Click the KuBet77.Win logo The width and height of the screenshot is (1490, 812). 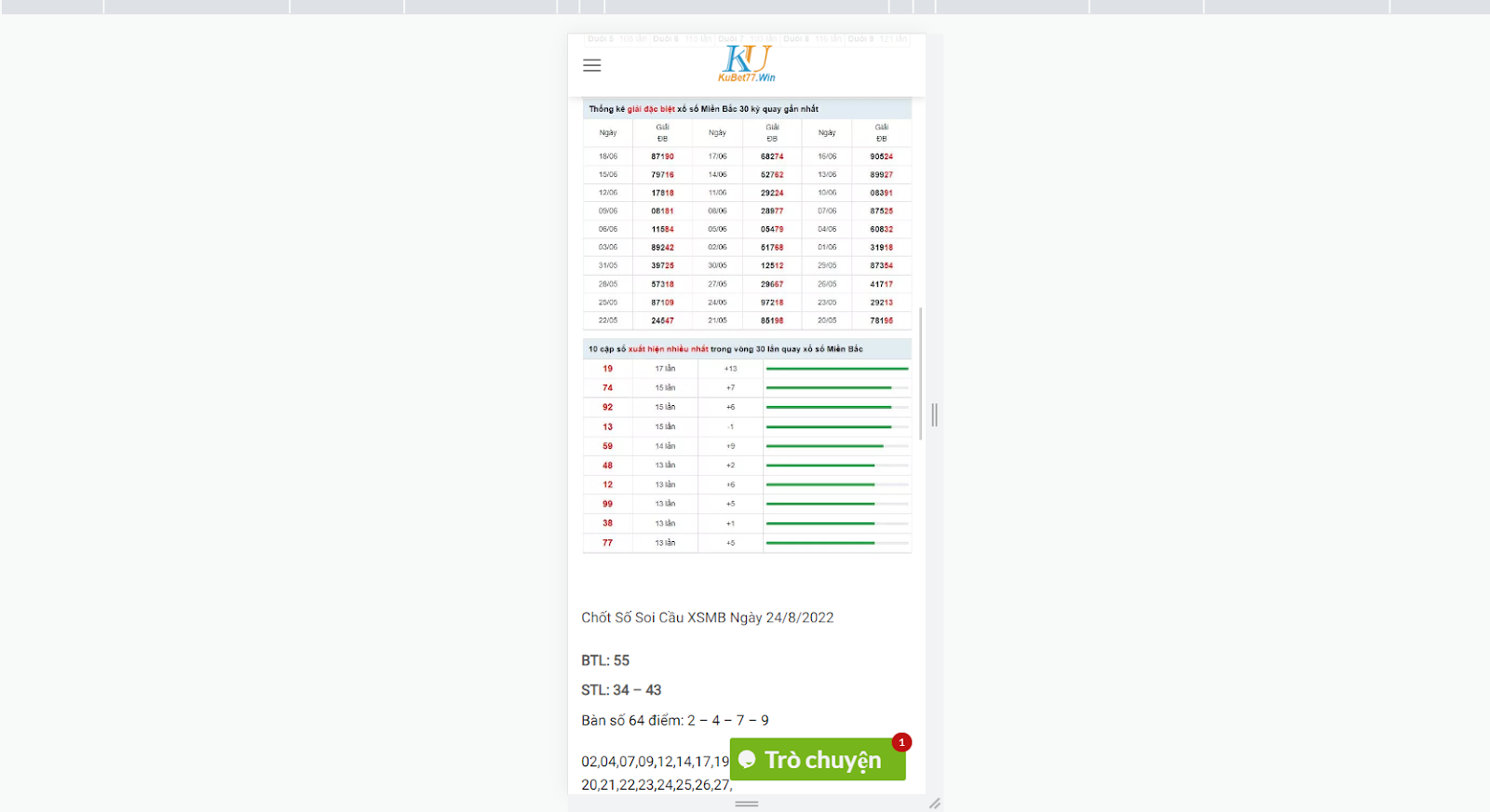click(x=747, y=64)
